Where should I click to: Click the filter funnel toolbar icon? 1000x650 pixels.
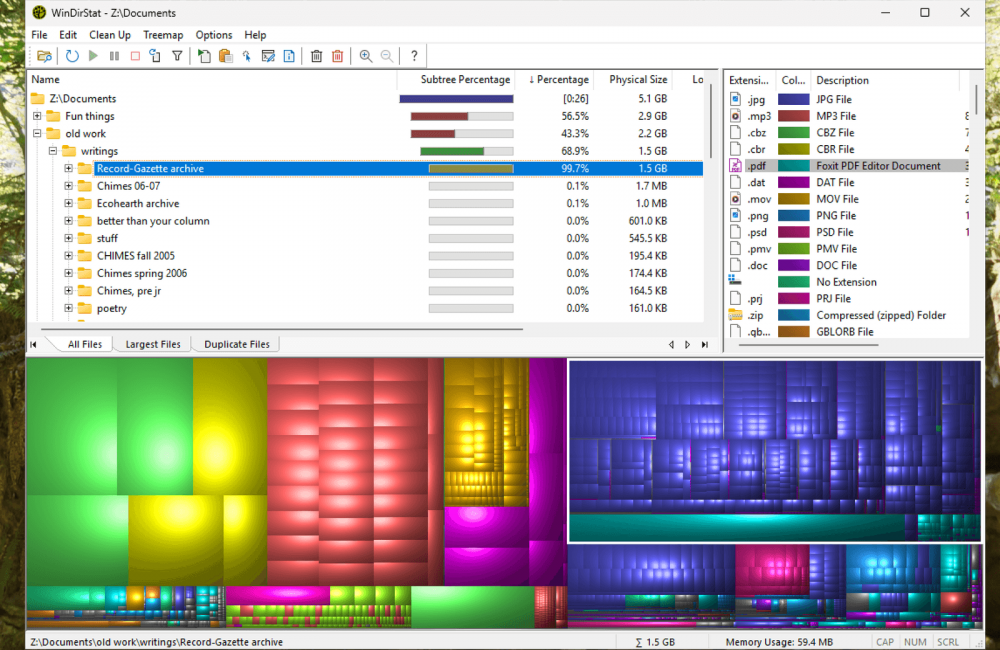[177, 56]
